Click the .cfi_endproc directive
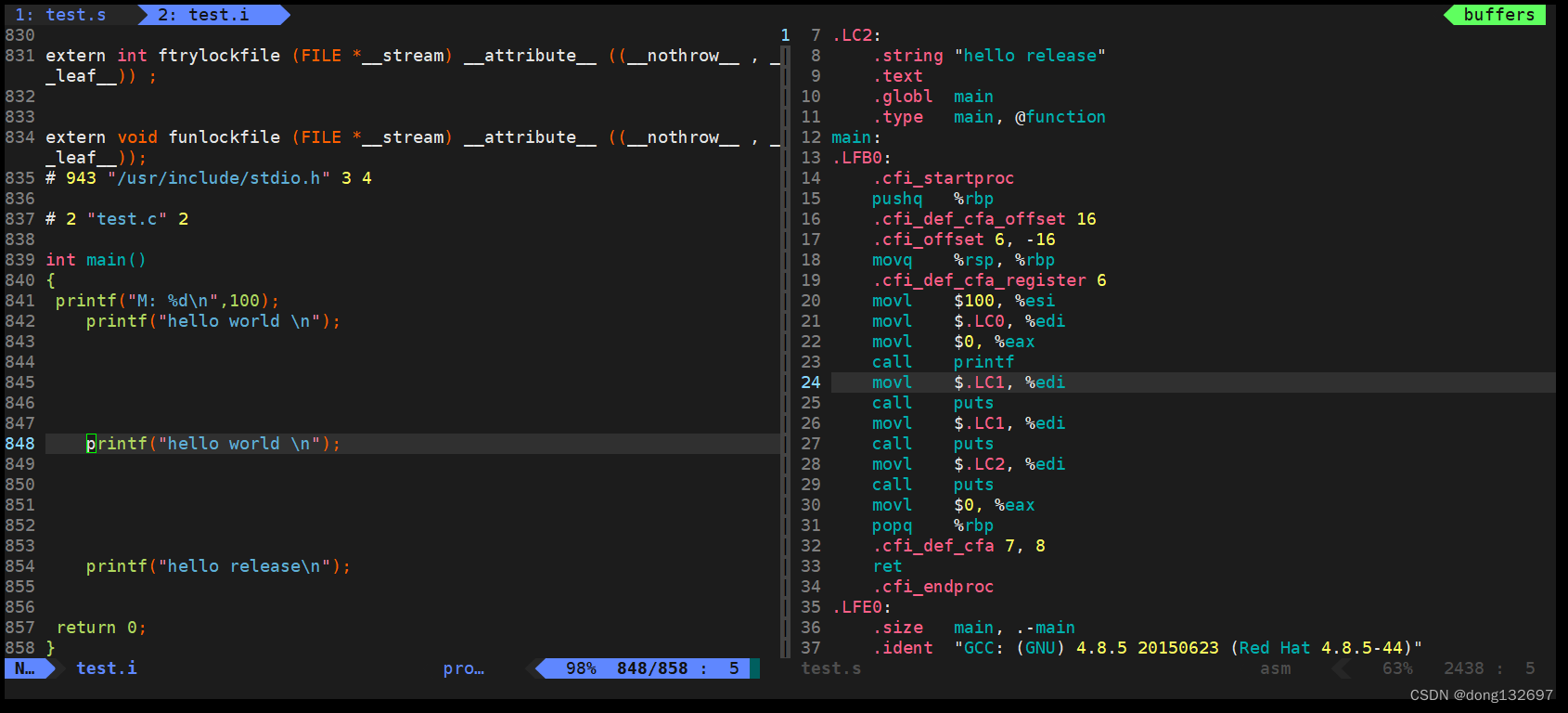The width and height of the screenshot is (1568, 713). (x=932, y=587)
